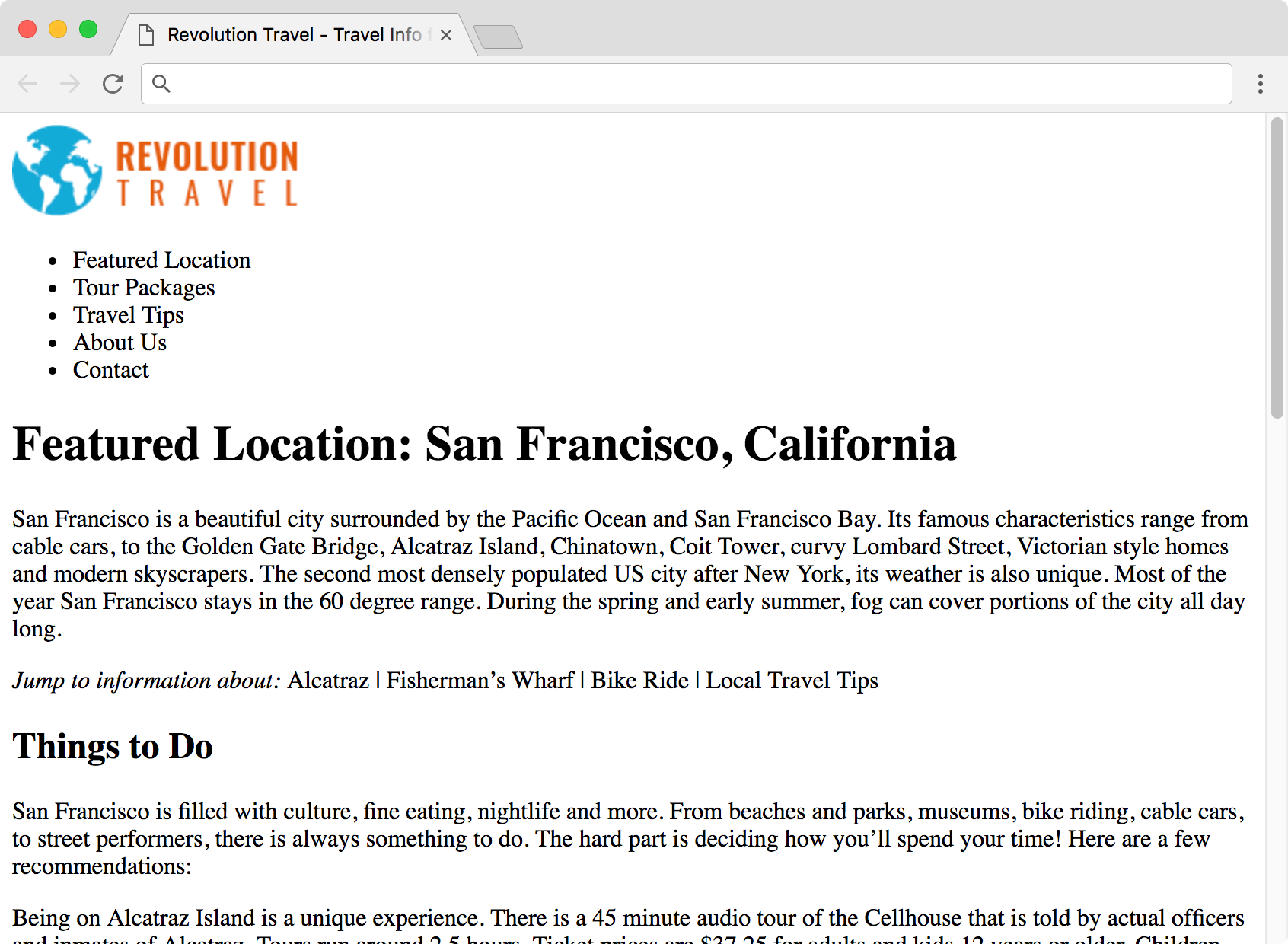
Task: Open a new browser tab
Action: [498, 37]
